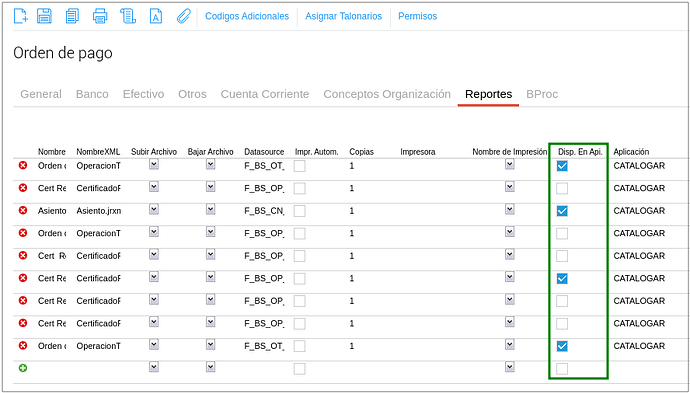Image resolution: width=690 pixels, height=393 pixels.
Task: Check Disp. En Api. in the new empty row
Action: (562, 369)
